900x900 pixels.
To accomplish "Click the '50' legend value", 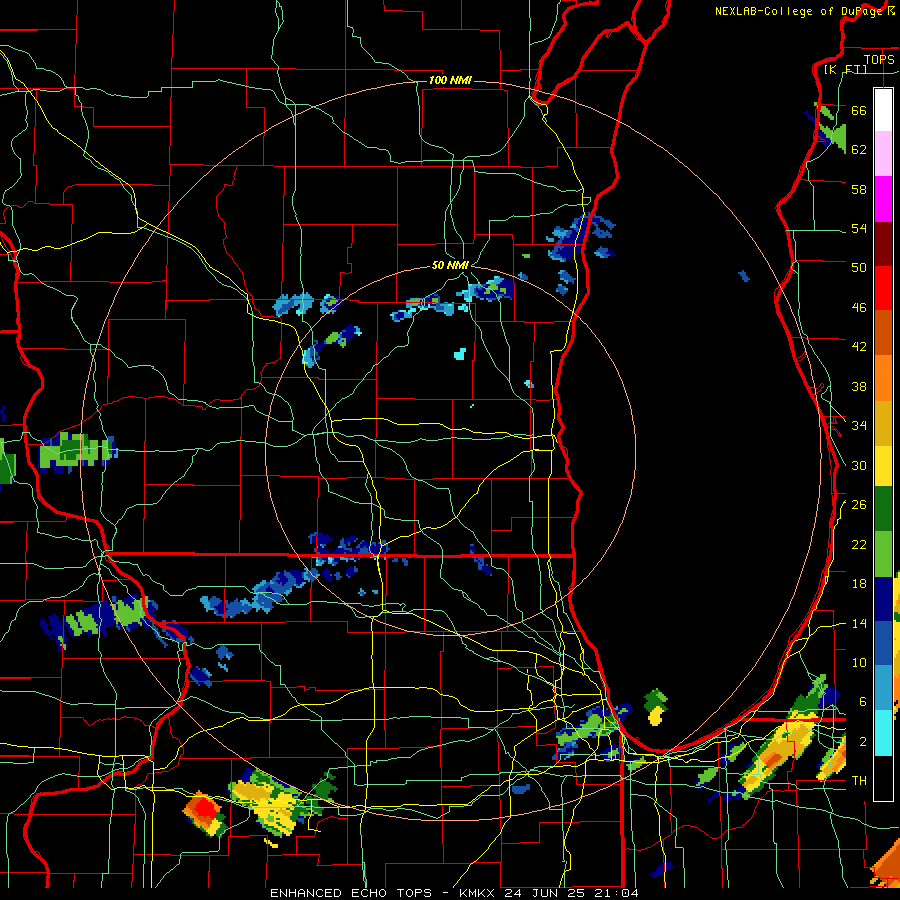I will click(859, 267).
